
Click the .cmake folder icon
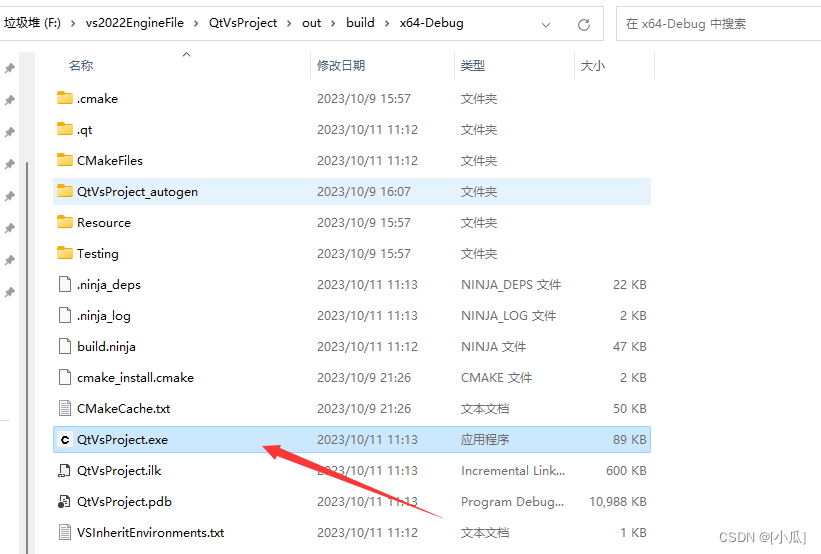tap(65, 98)
